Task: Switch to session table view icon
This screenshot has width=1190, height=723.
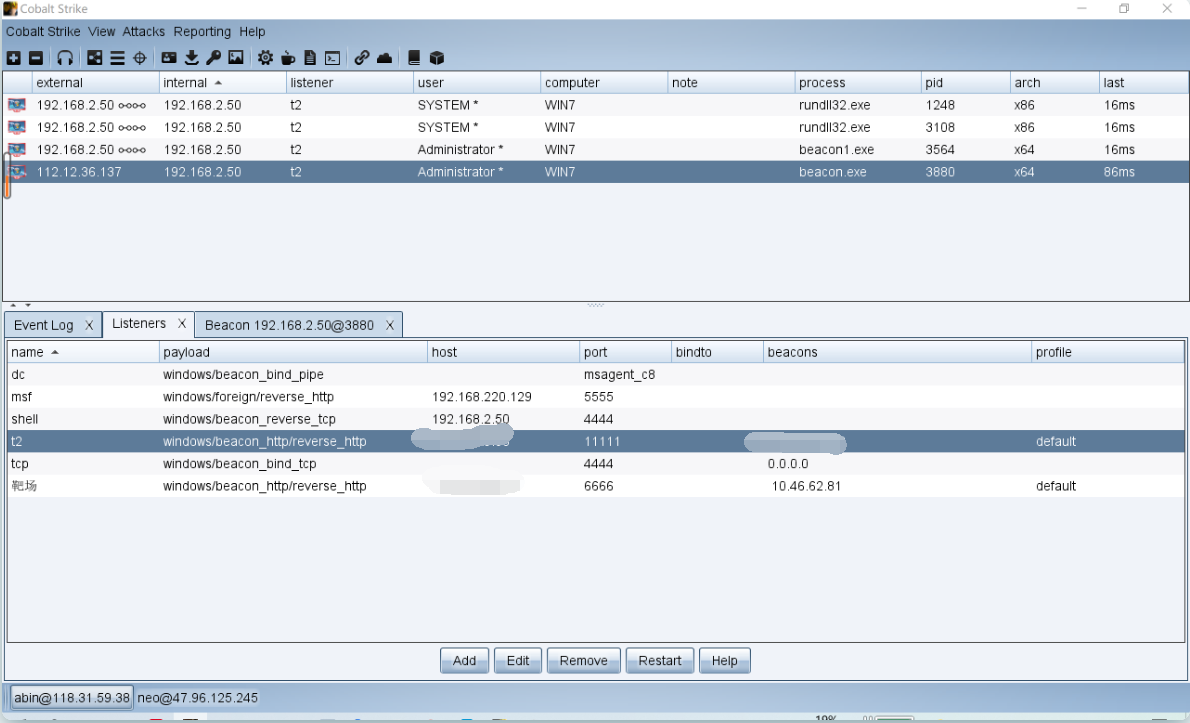Action: coord(117,58)
